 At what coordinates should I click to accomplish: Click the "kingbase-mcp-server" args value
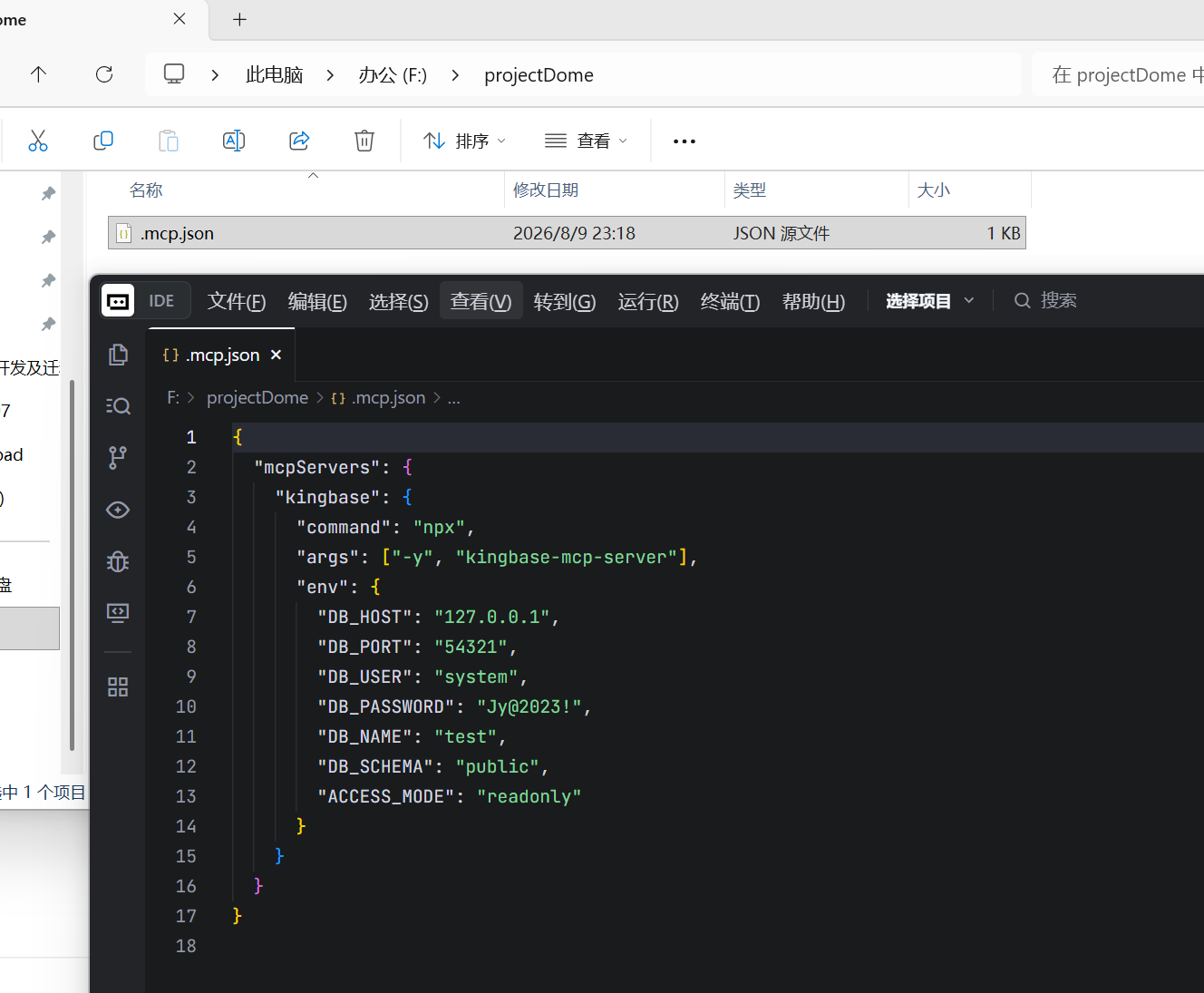(567, 557)
